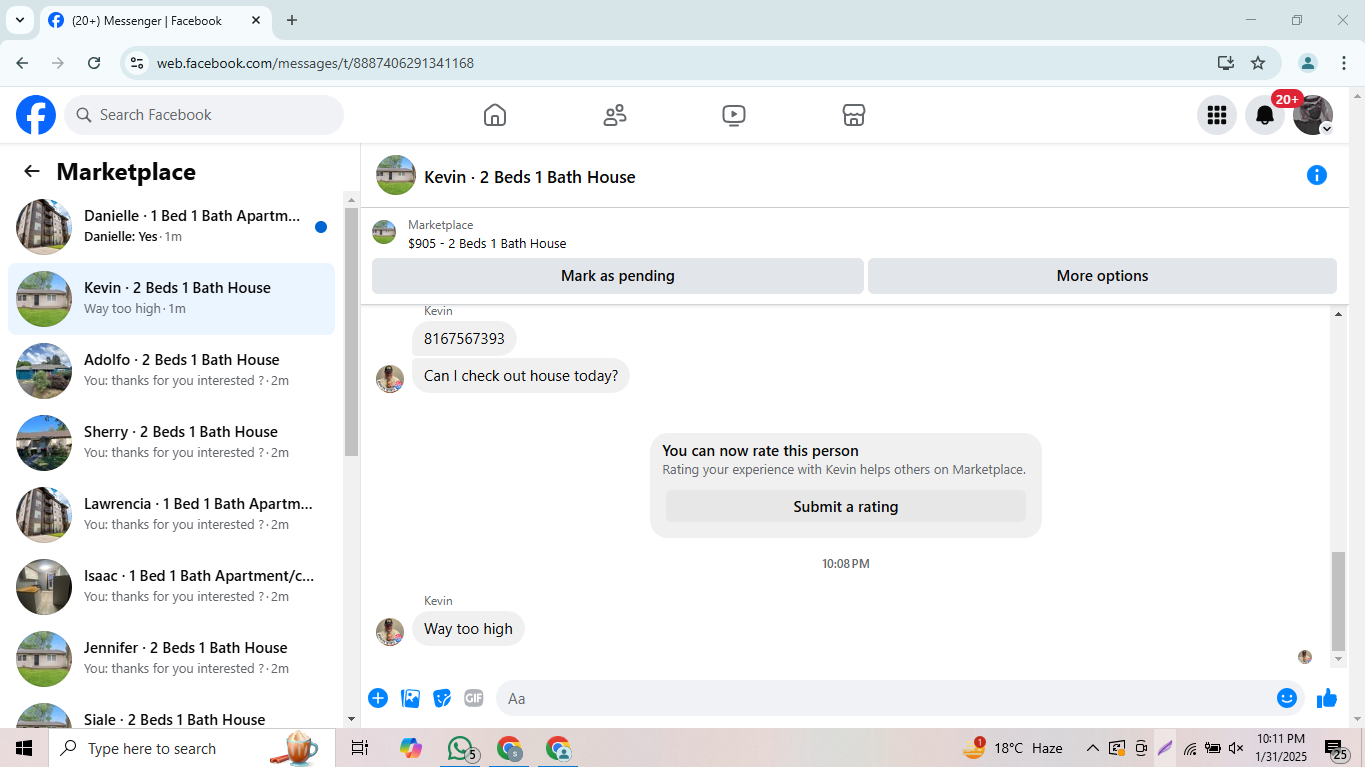Image resolution: width=1365 pixels, height=767 pixels.
Task: Open the taskbar clock and date
Action: (1281, 748)
